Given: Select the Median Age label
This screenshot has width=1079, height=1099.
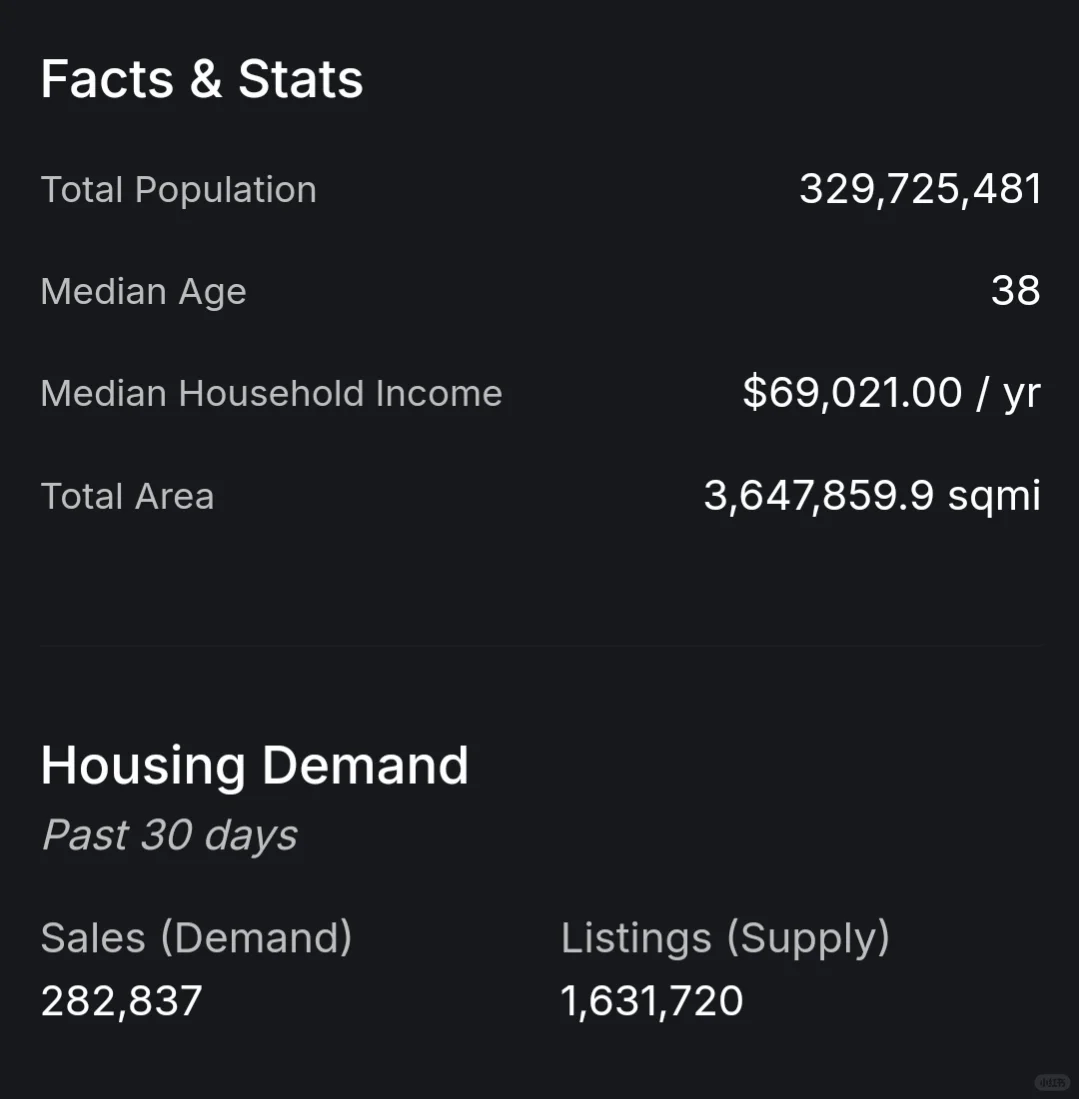Looking at the screenshot, I should 143,292.
